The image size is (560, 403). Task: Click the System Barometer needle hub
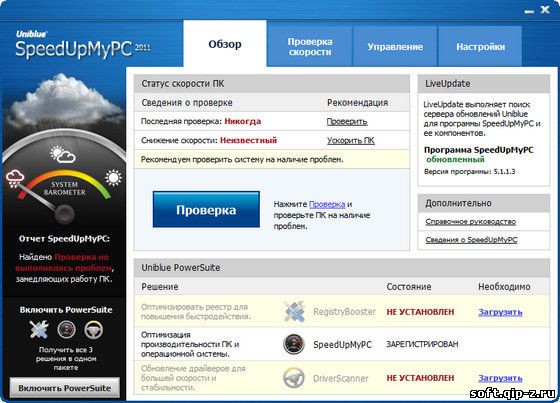65,214
